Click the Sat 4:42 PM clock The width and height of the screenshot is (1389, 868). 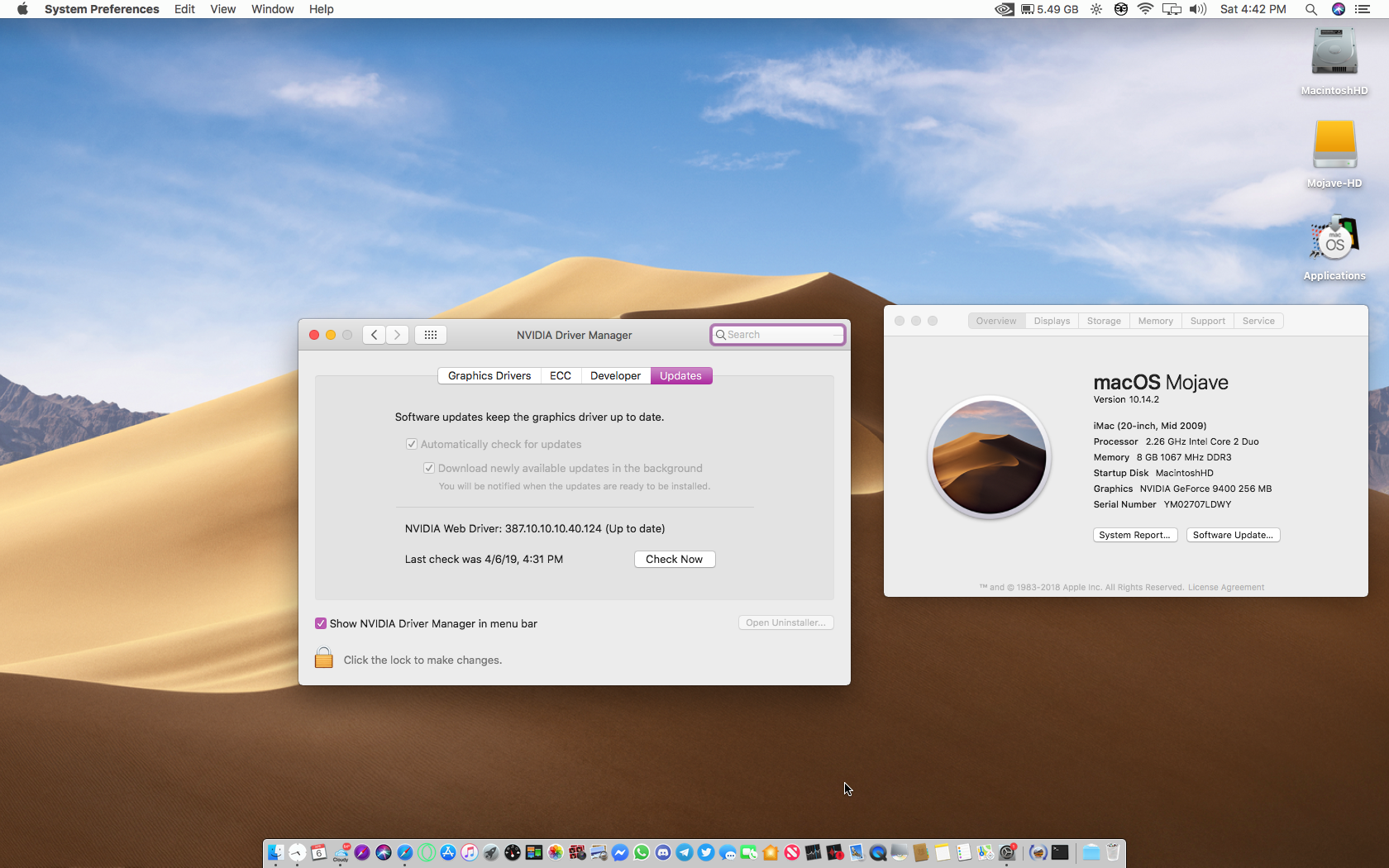[1253, 9]
